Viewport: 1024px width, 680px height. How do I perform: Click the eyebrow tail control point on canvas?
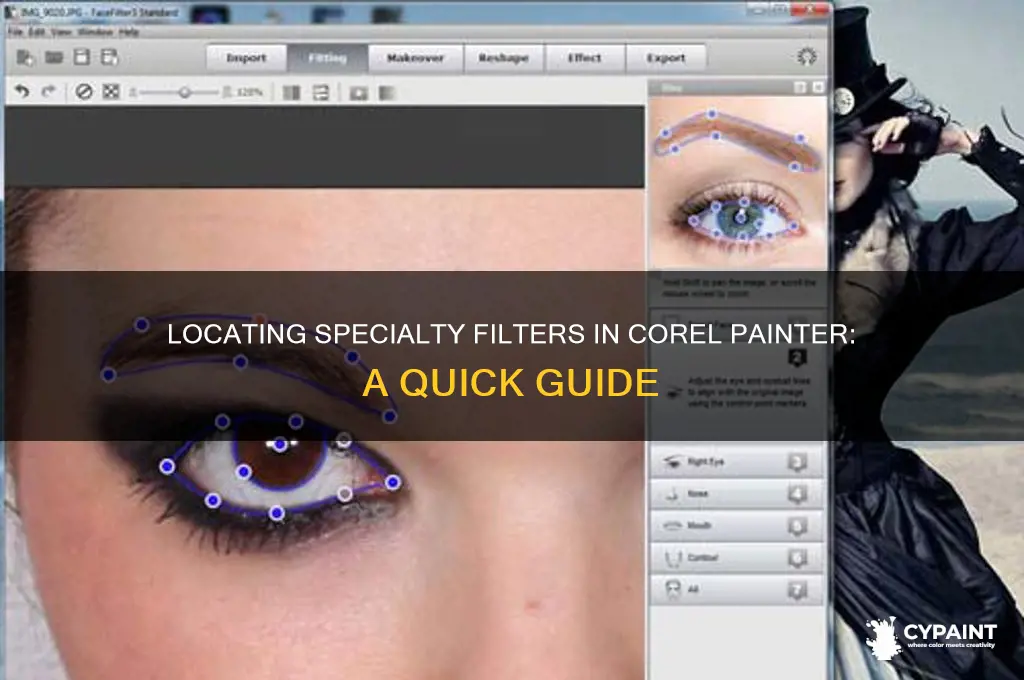(x=109, y=375)
